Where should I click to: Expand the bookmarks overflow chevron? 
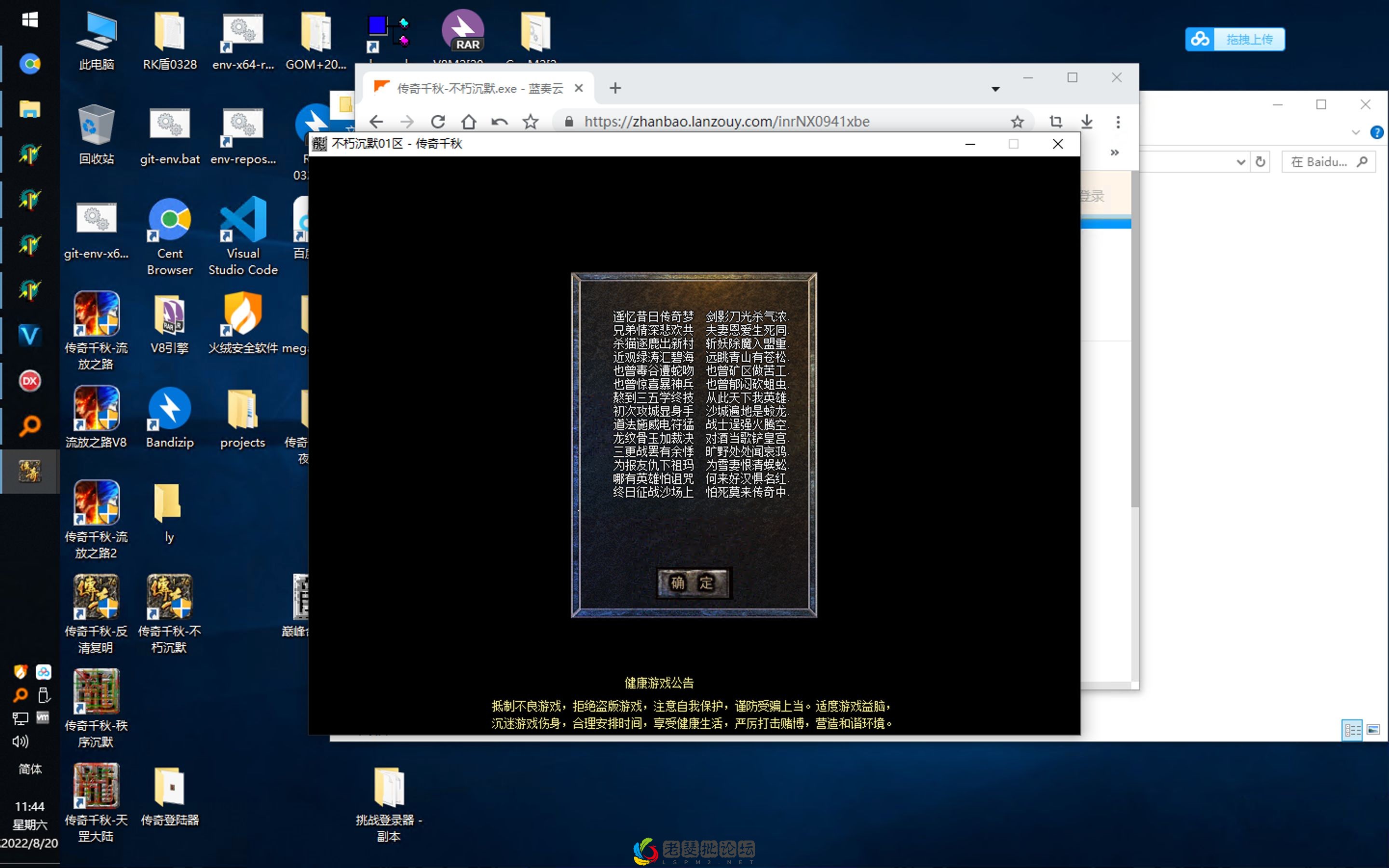tap(1115, 153)
